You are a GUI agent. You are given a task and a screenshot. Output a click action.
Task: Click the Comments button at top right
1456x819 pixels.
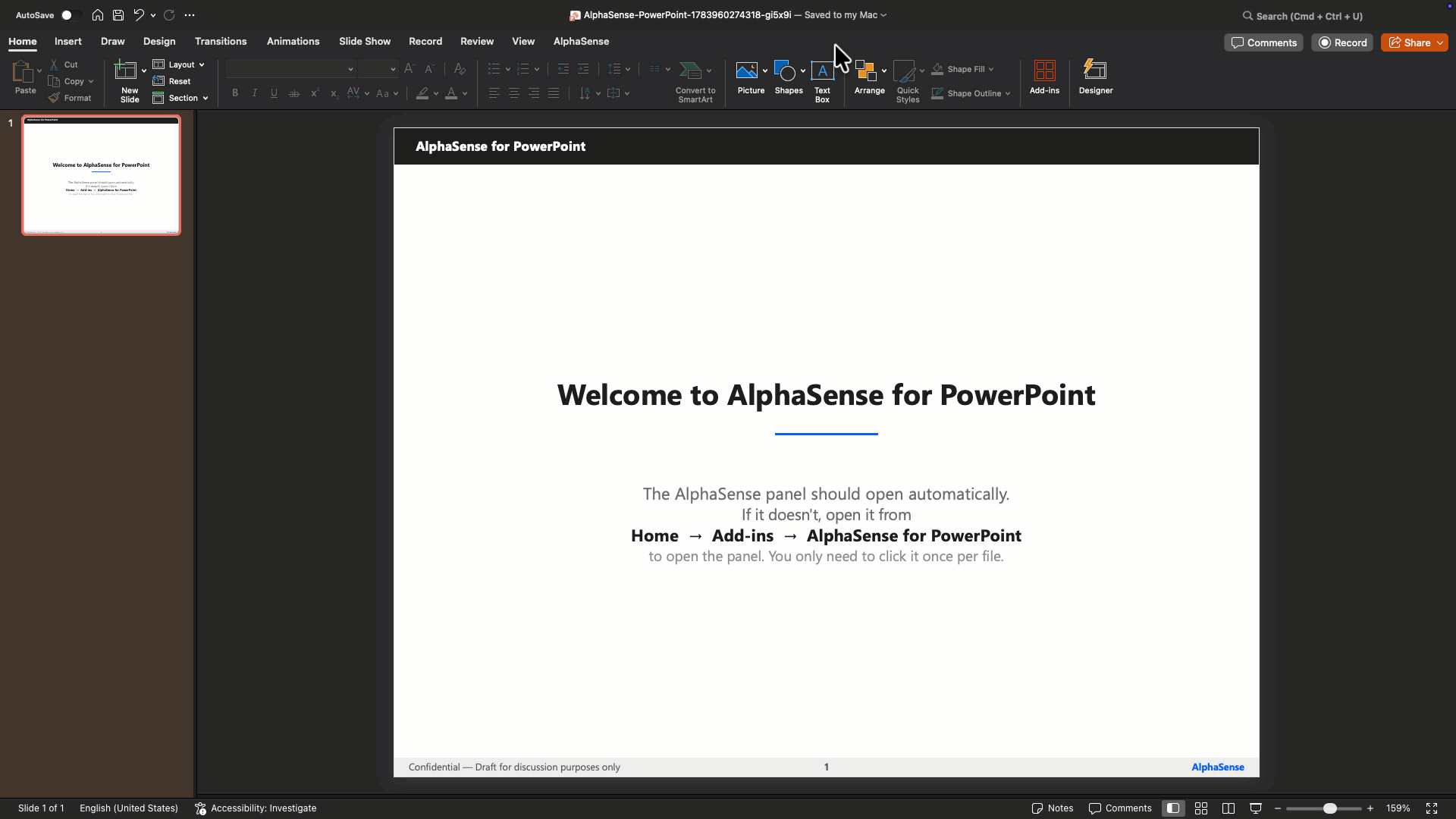point(1263,43)
